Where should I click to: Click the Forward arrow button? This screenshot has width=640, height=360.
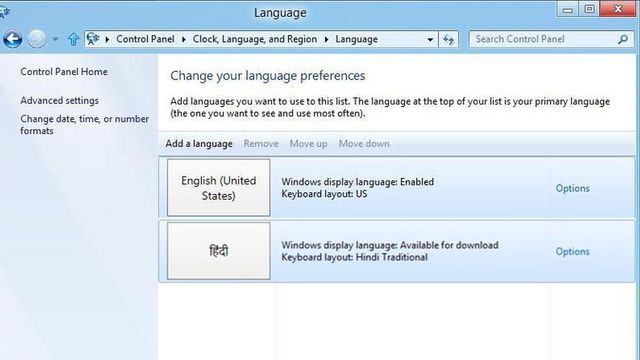point(37,39)
